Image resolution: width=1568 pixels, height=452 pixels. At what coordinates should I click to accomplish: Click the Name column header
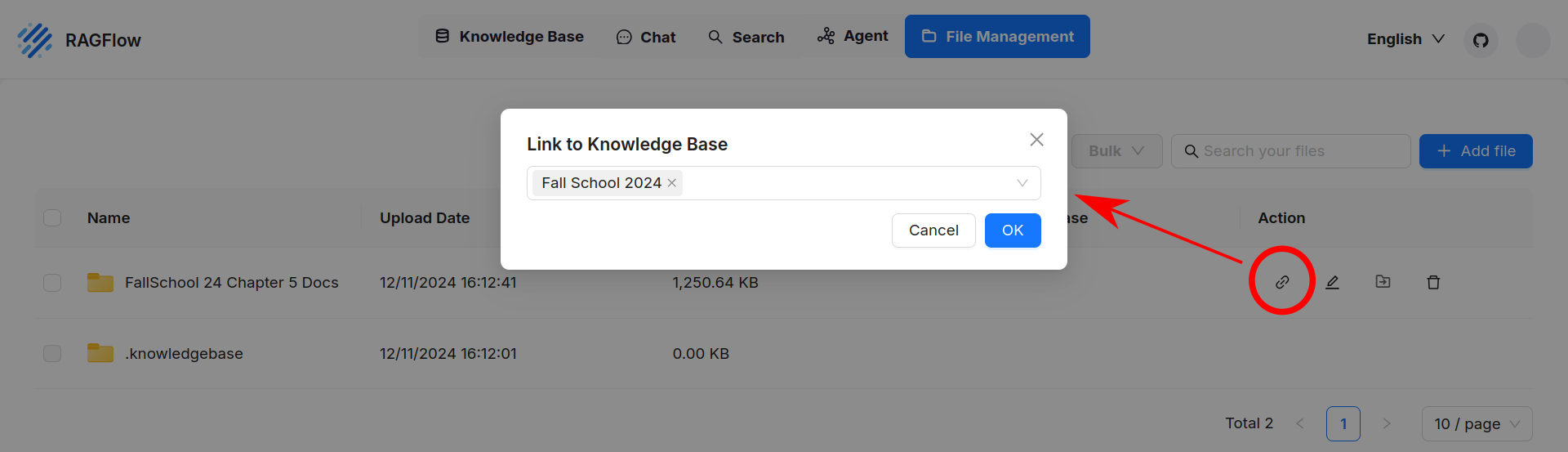109,218
